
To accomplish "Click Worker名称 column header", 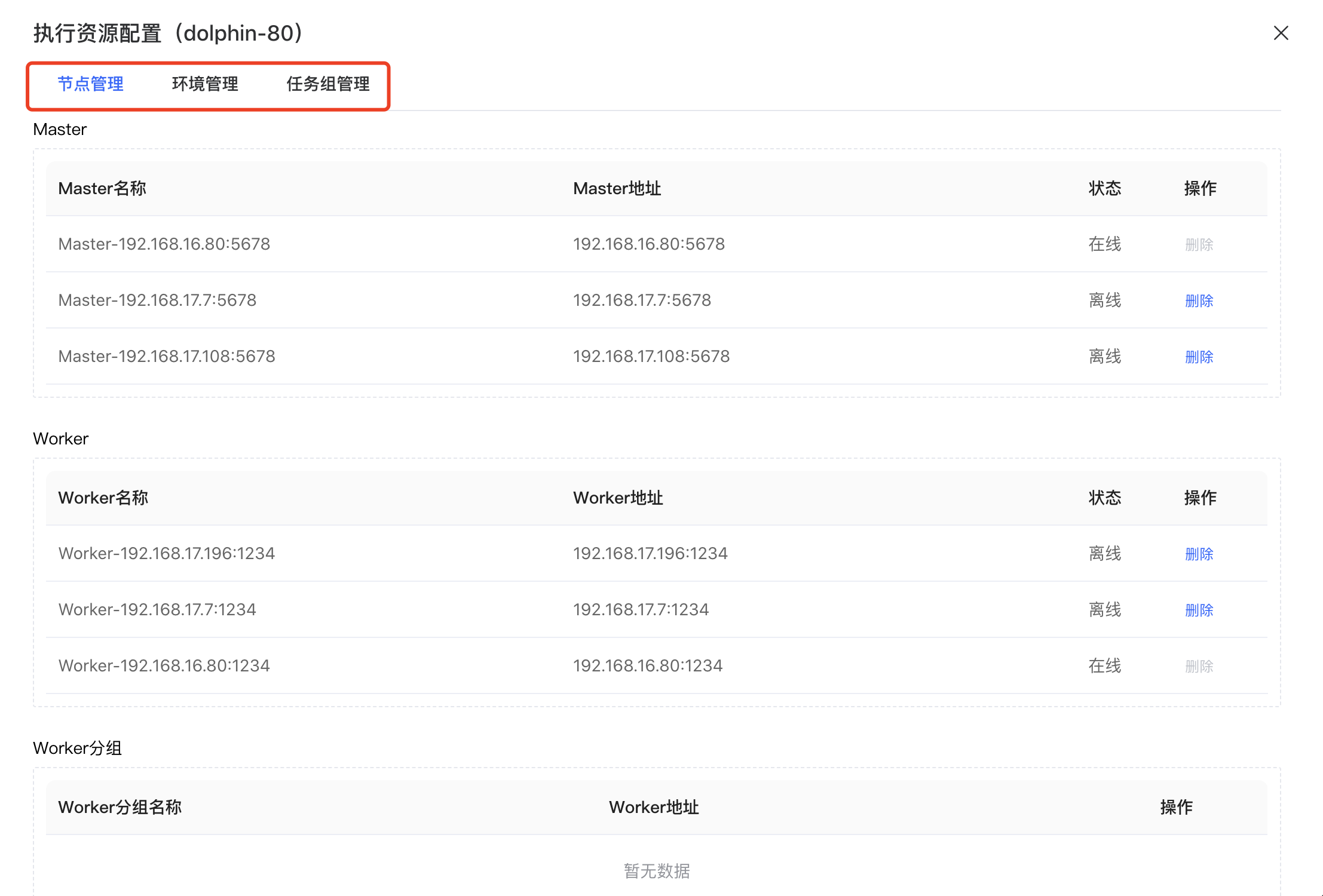I will click(103, 498).
